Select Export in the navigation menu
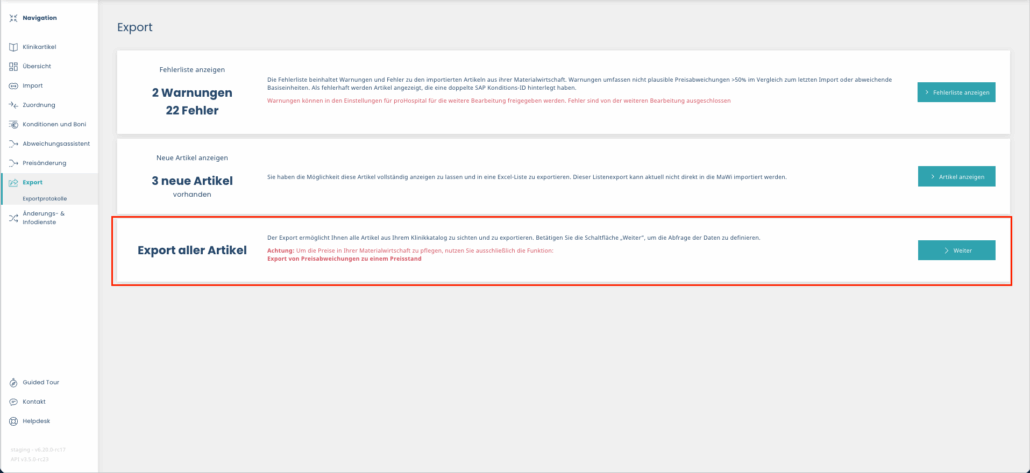 point(32,182)
